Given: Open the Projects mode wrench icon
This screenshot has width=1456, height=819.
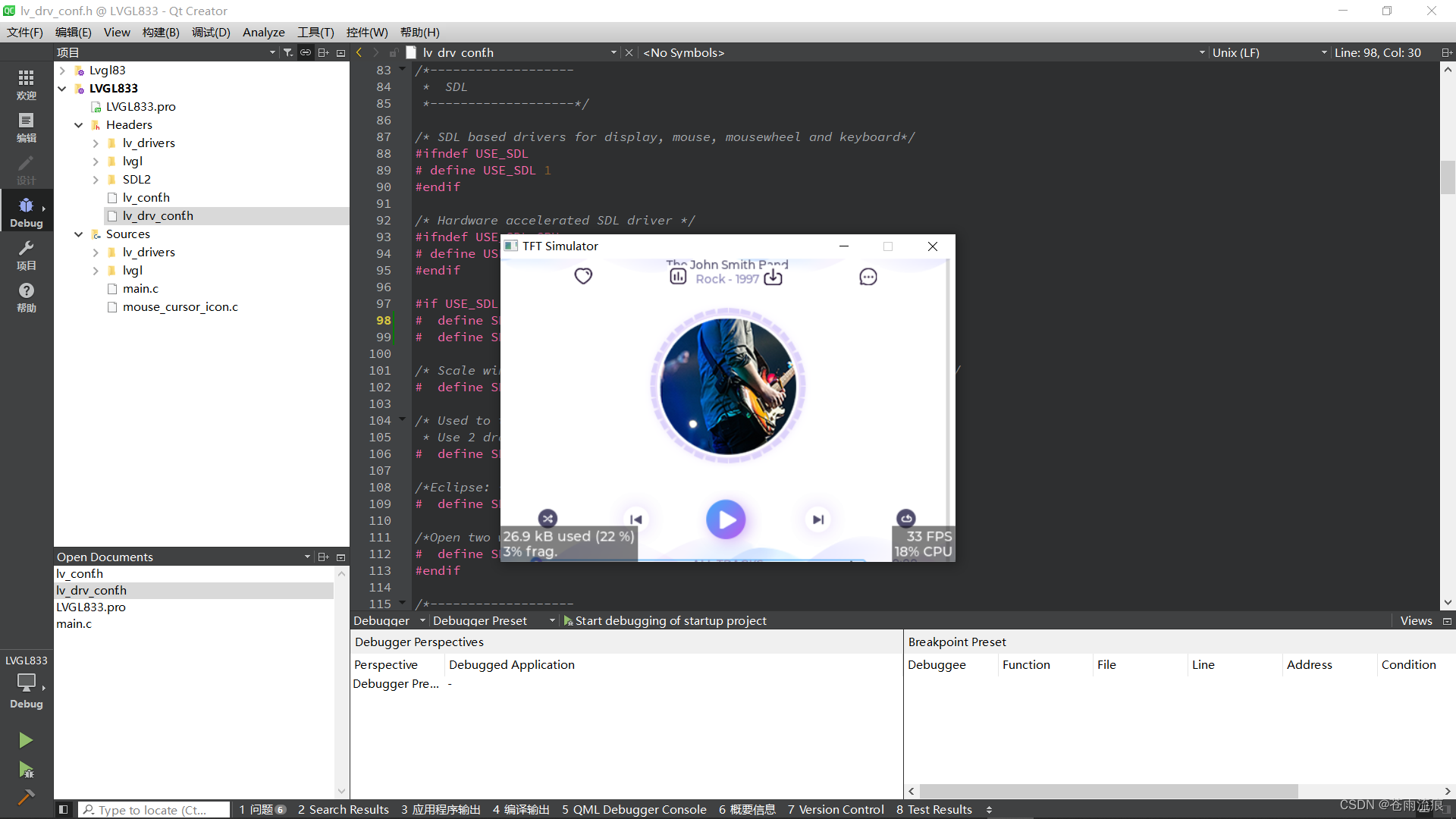Looking at the screenshot, I should pyautogui.click(x=26, y=254).
